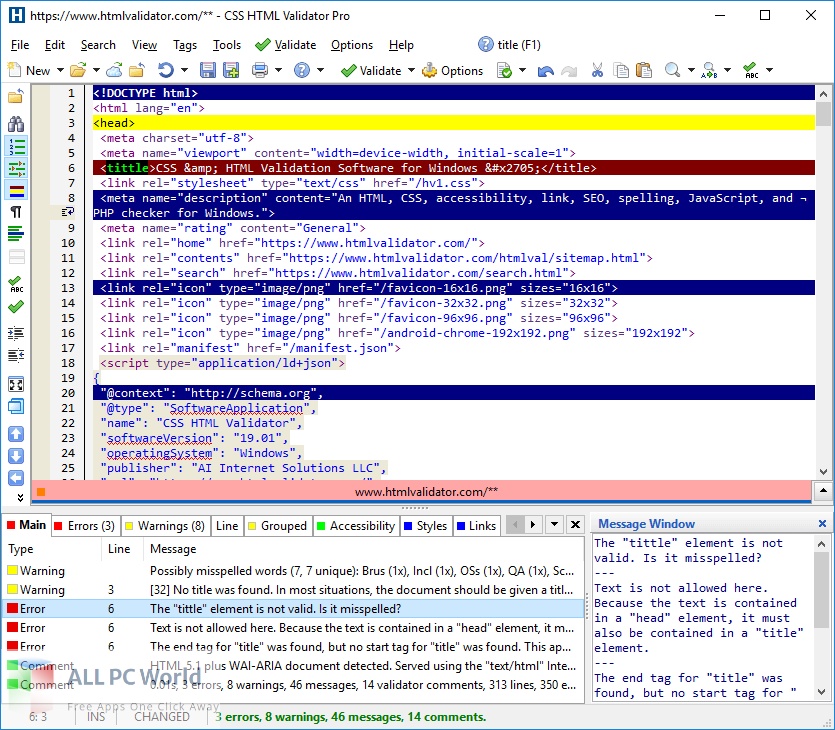The height and width of the screenshot is (730, 835).
Task: Switch to the Errors (3) tab
Action: 83,525
